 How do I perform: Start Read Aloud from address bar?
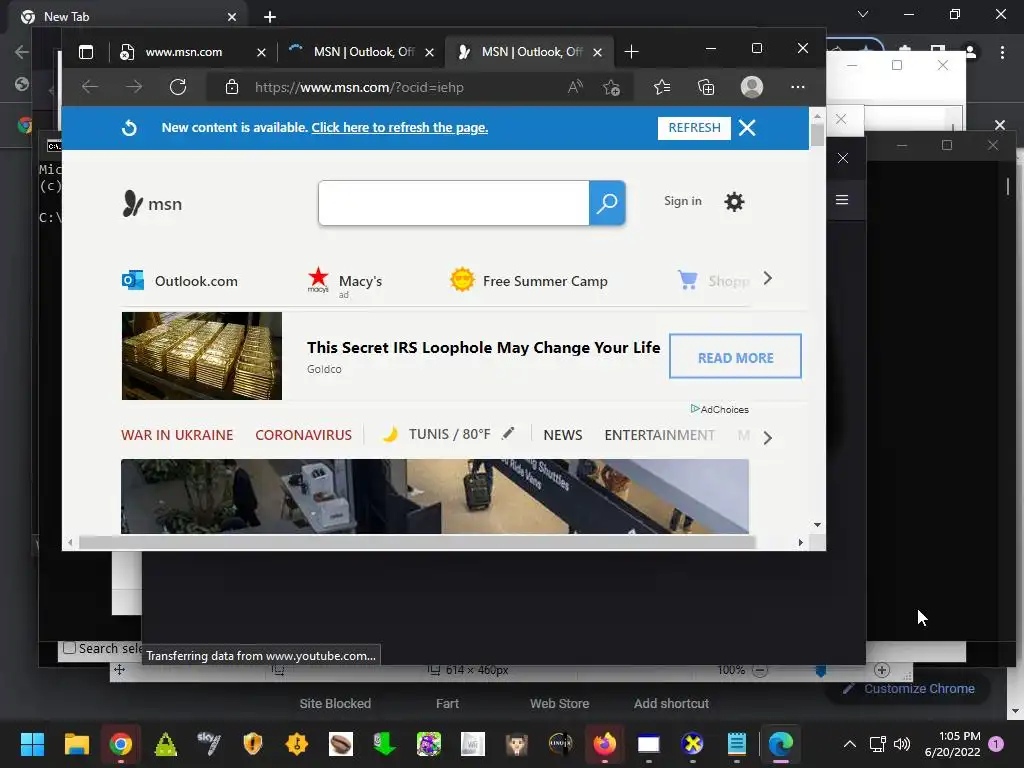[575, 87]
